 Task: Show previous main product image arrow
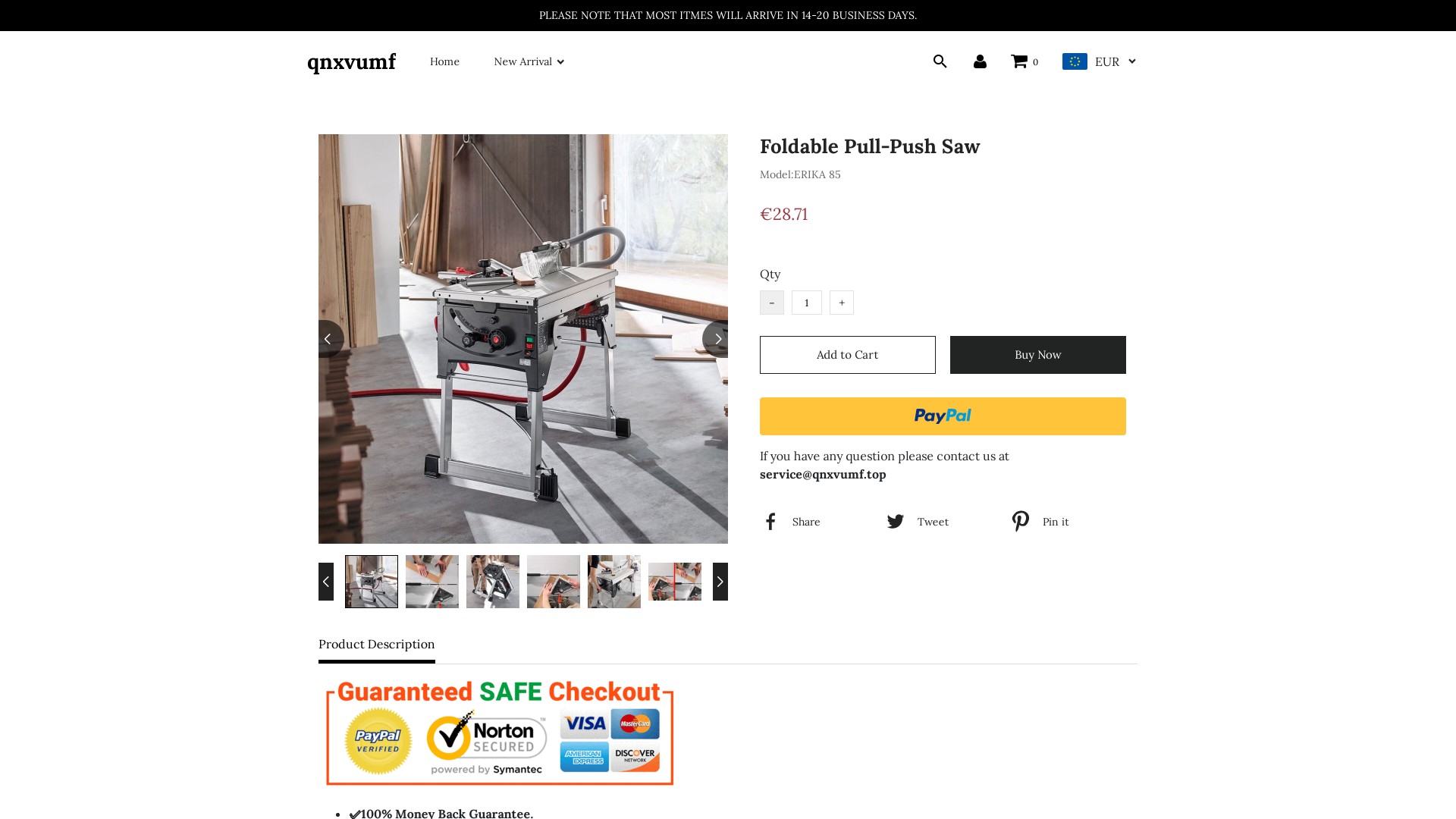331,339
